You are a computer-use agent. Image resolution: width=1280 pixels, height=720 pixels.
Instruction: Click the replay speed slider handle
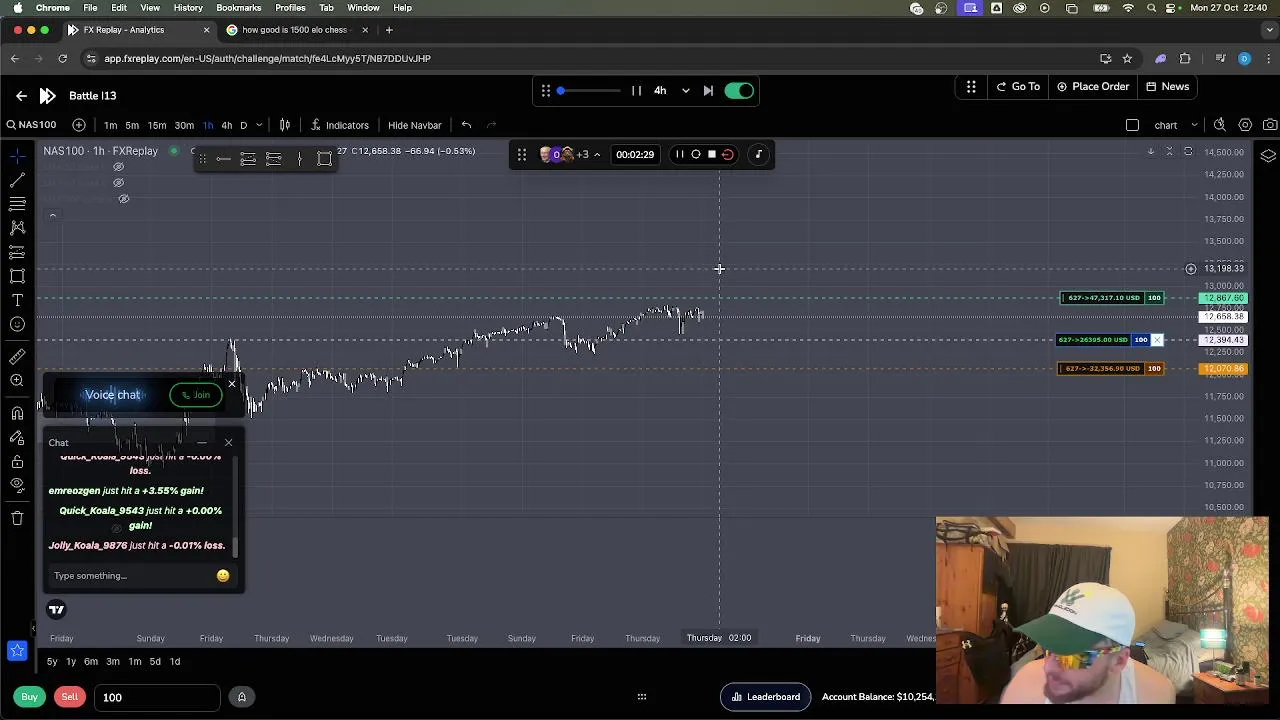pos(560,91)
